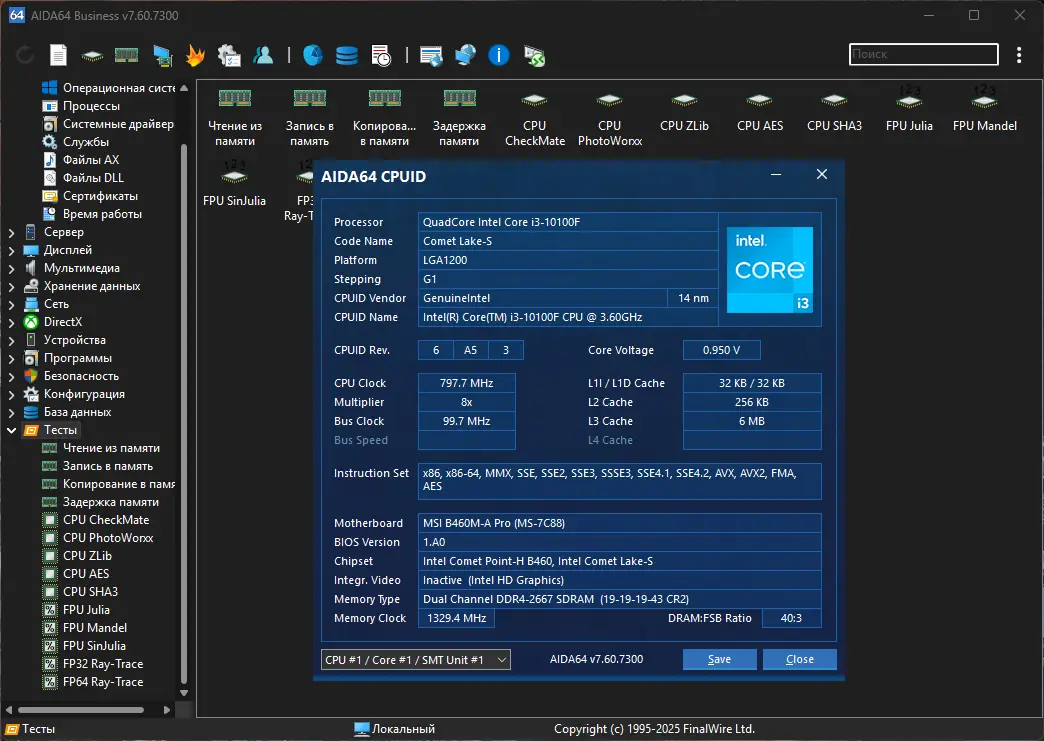Select FP64 Ray-Trace in sidebar tree
The width and height of the screenshot is (1044, 741).
tap(102, 682)
